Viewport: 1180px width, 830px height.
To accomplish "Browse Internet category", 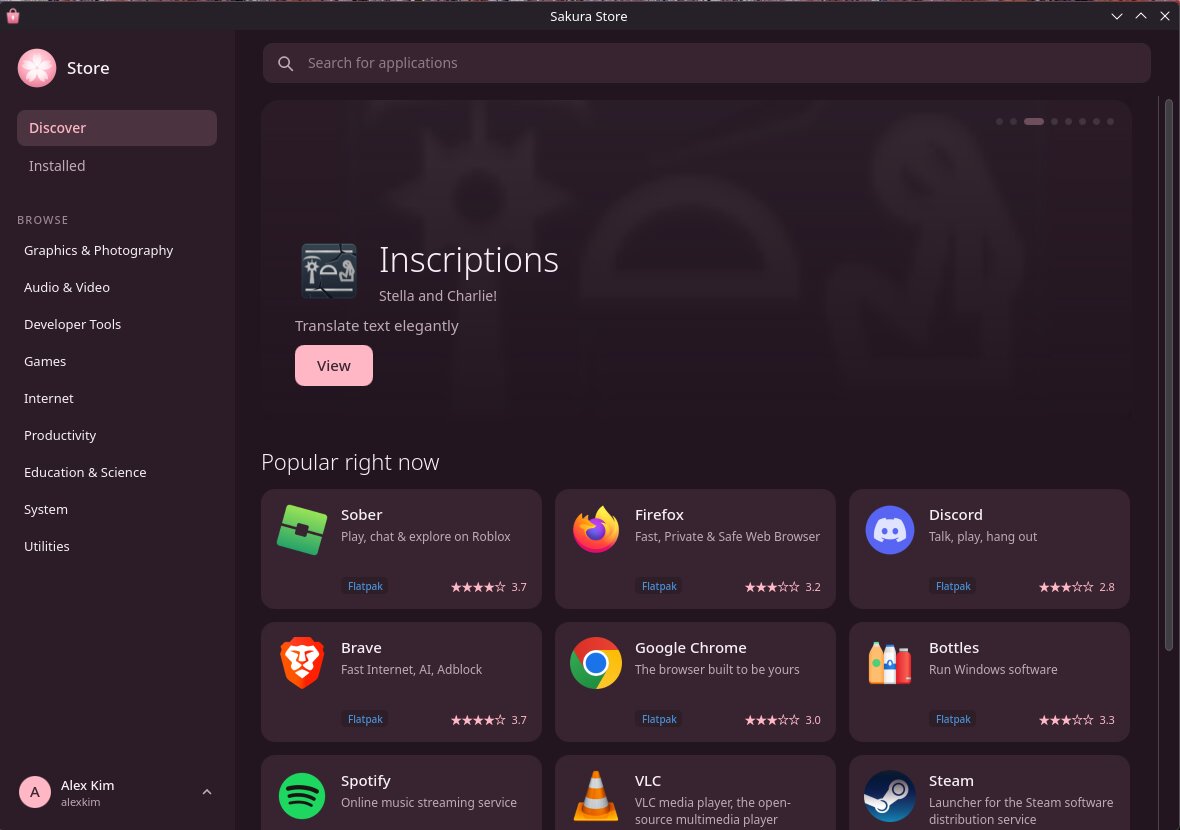I will (x=117, y=398).
